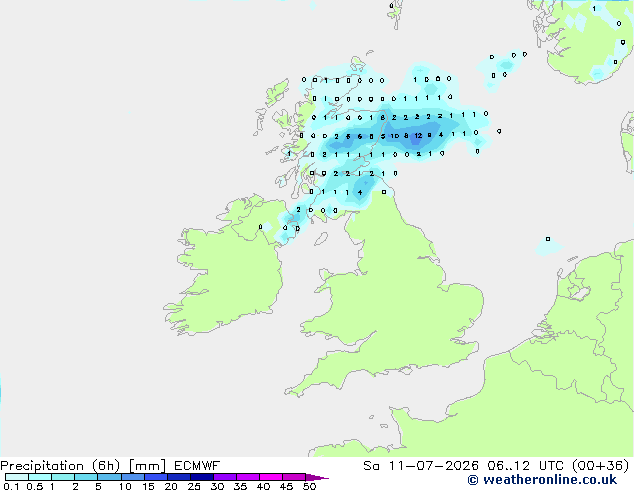This screenshot has width=634, height=490.
Task: Click the legend label "0.5"
Action: pos(35,486)
